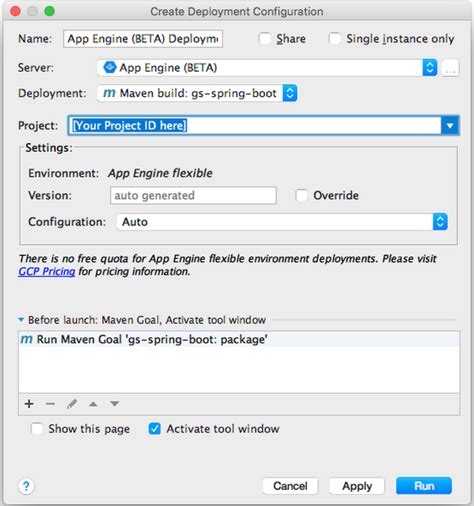Image resolution: width=474 pixels, height=506 pixels.
Task: Enable the Show this page checkbox
Action: click(x=37, y=429)
